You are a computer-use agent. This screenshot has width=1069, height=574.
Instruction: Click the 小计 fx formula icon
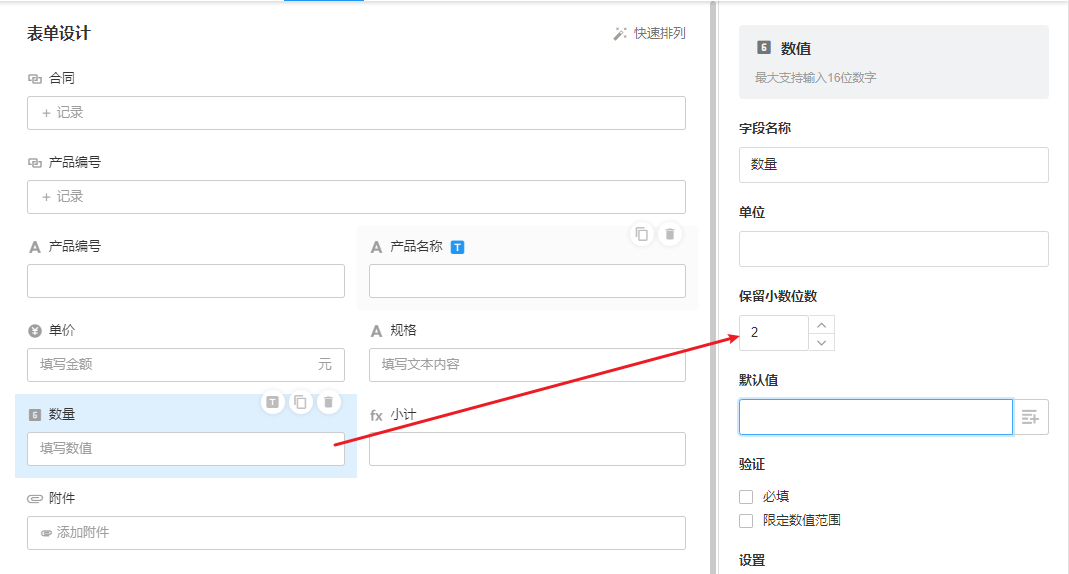pyautogui.click(x=376, y=415)
